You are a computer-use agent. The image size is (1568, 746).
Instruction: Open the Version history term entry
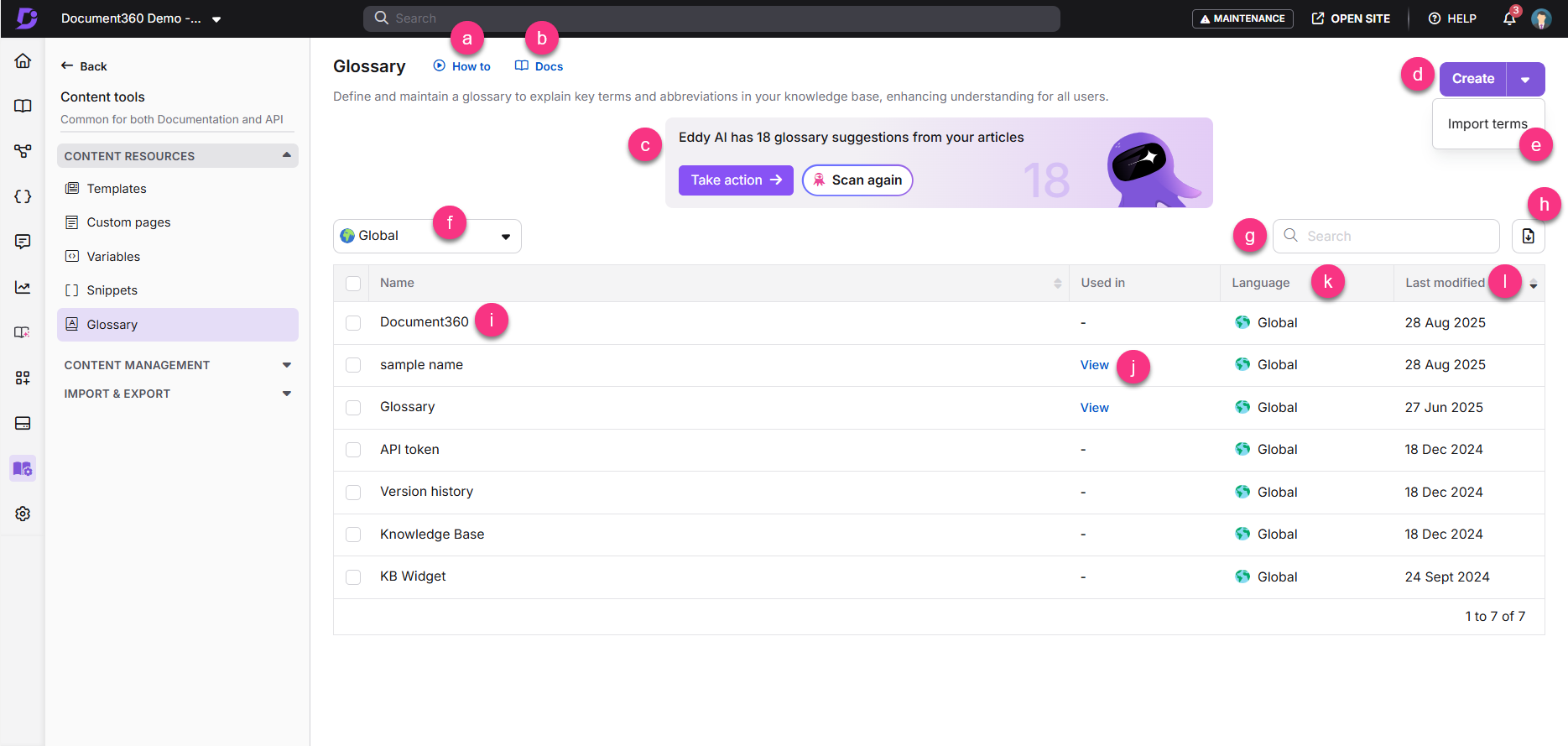click(x=426, y=492)
